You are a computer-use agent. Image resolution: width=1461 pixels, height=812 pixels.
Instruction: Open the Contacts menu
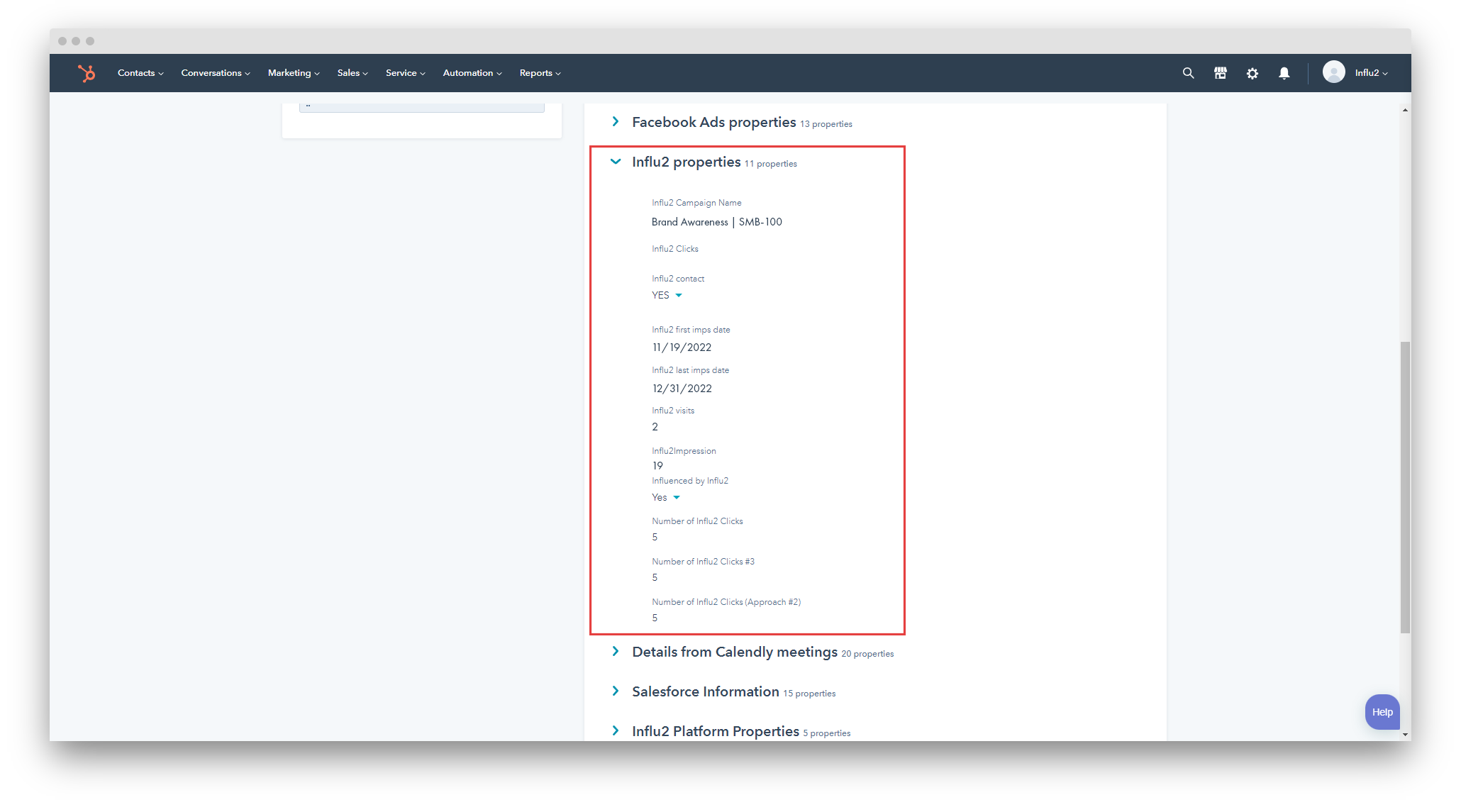pos(140,73)
